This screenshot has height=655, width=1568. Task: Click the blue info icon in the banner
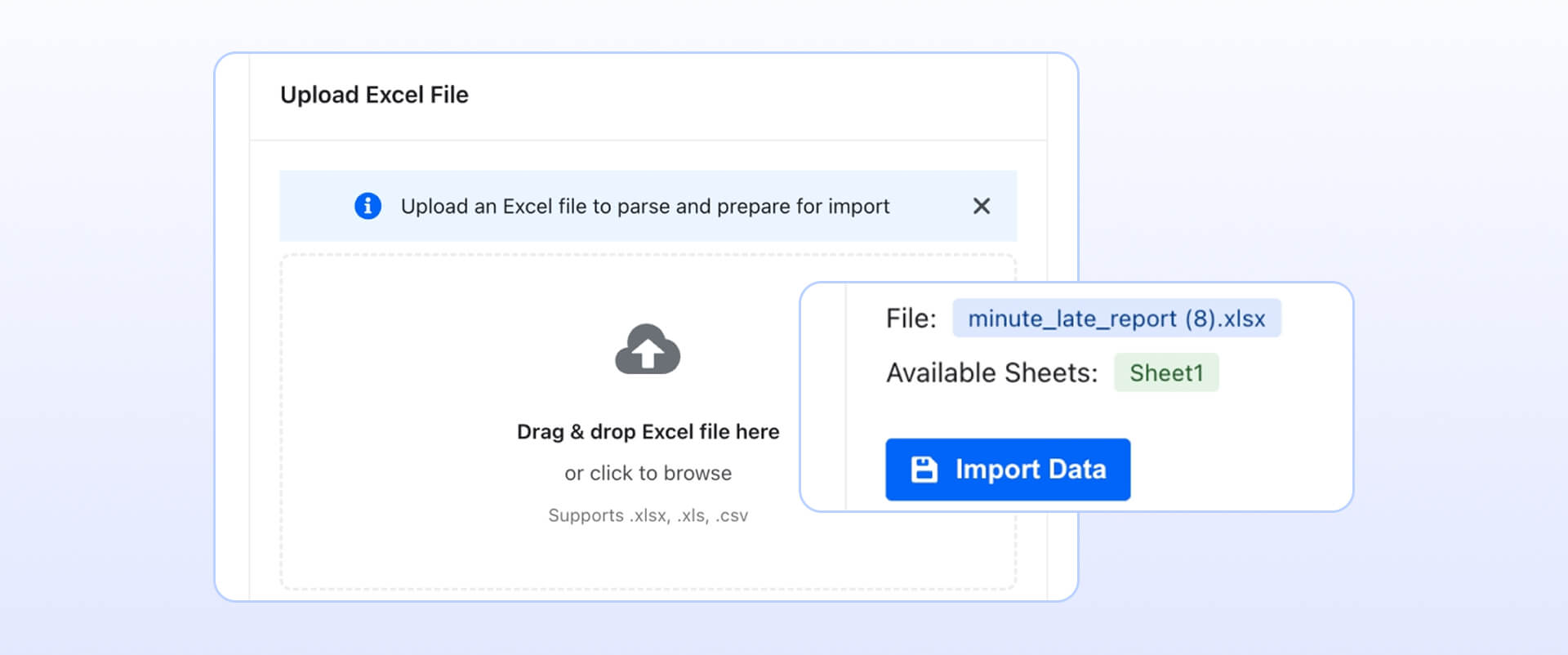pyautogui.click(x=367, y=206)
